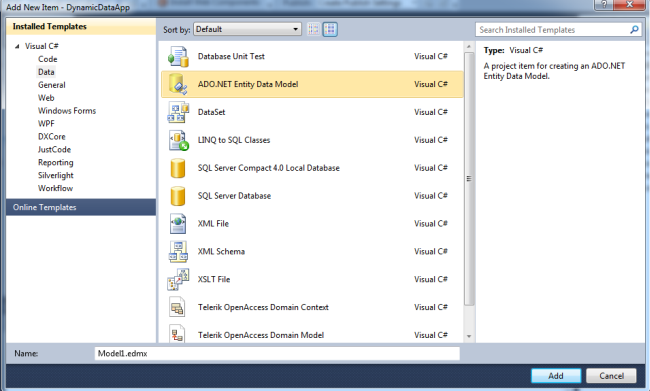This screenshot has width=650, height=391.
Task: Click the Telerik OpenAccess Domain Model icon
Action: [177, 334]
